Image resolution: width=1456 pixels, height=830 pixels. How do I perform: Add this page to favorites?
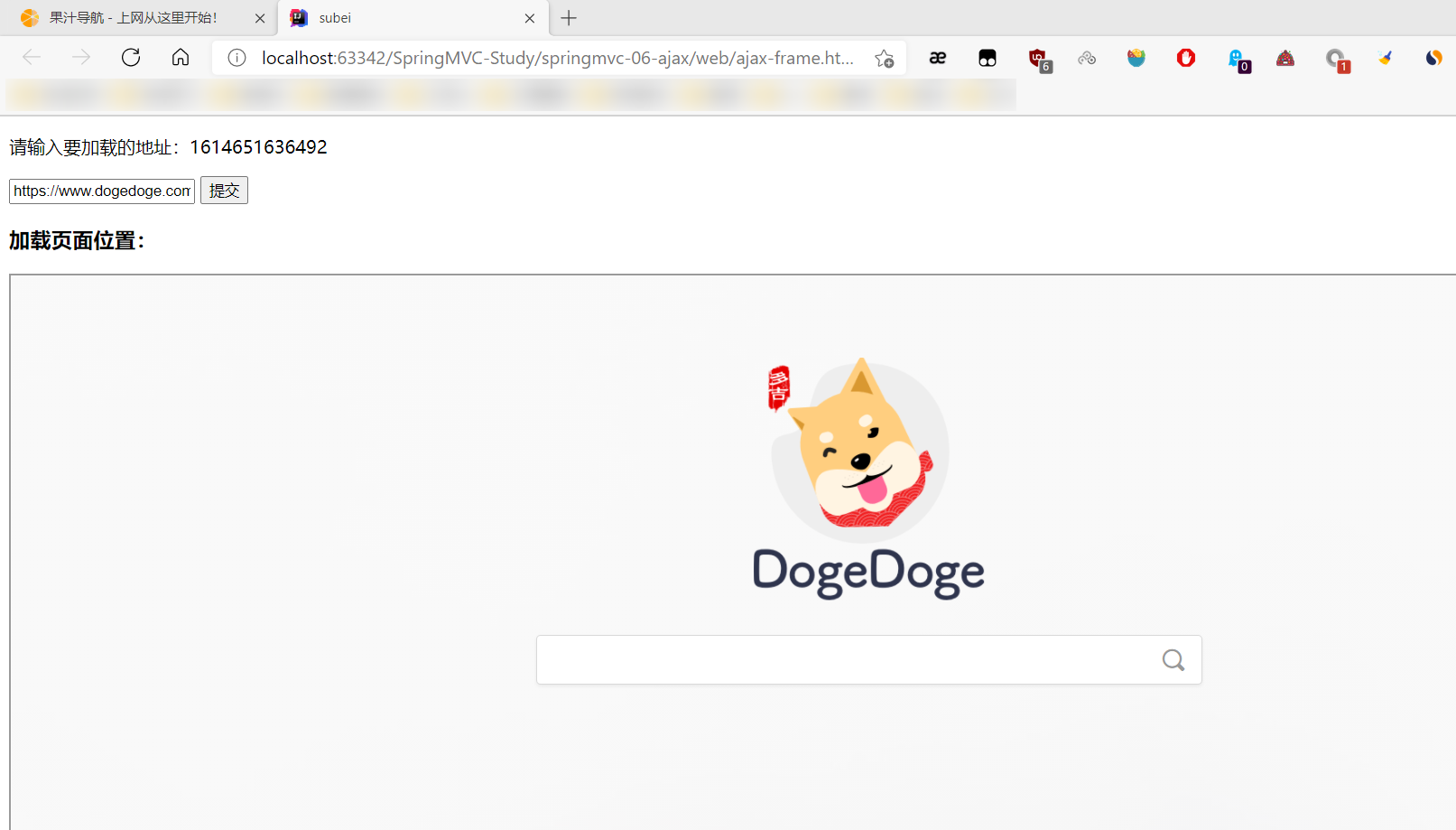point(884,59)
